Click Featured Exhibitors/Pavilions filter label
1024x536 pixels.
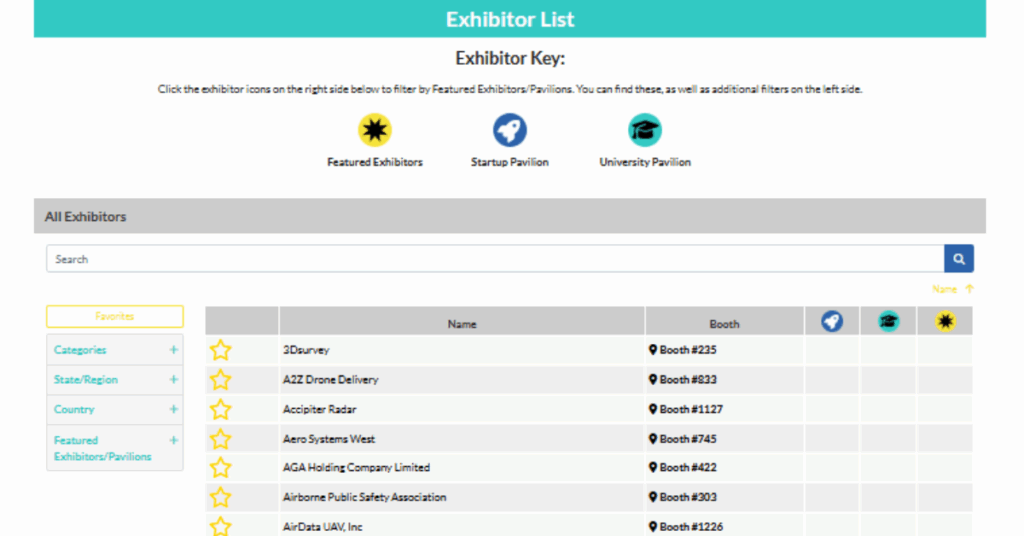(103, 449)
